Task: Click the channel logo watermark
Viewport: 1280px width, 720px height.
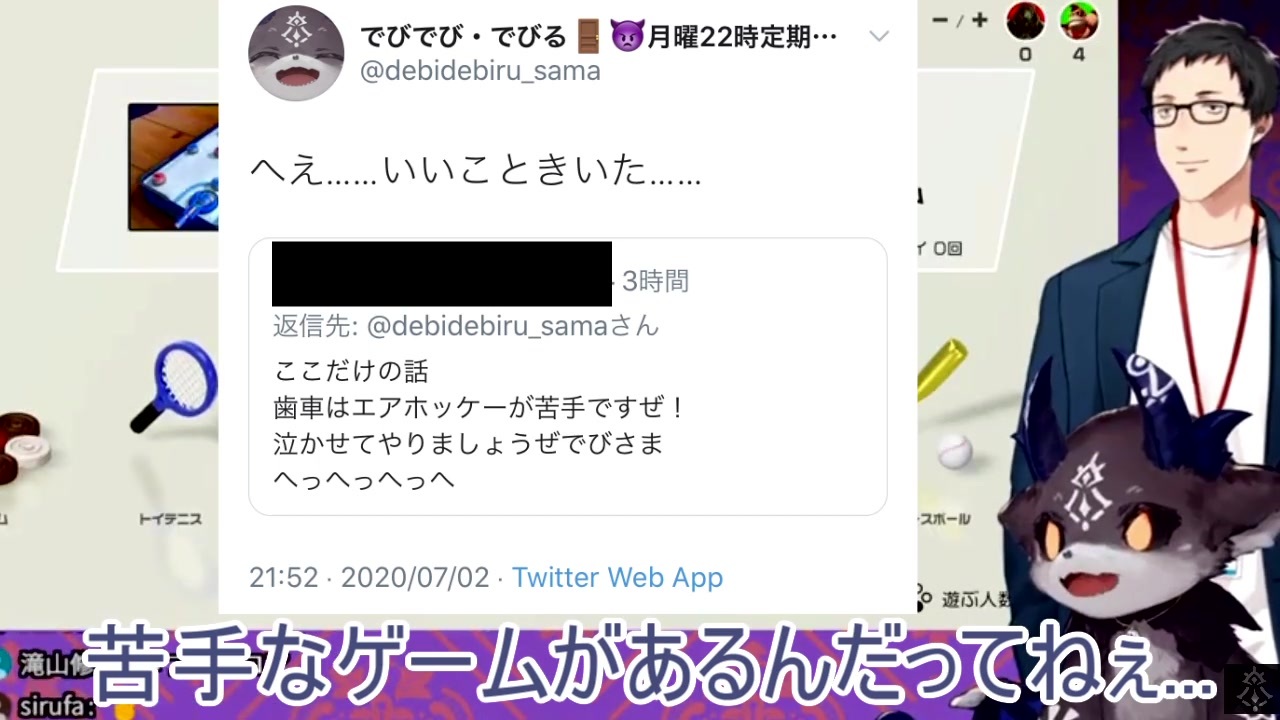Action: click(1251, 690)
